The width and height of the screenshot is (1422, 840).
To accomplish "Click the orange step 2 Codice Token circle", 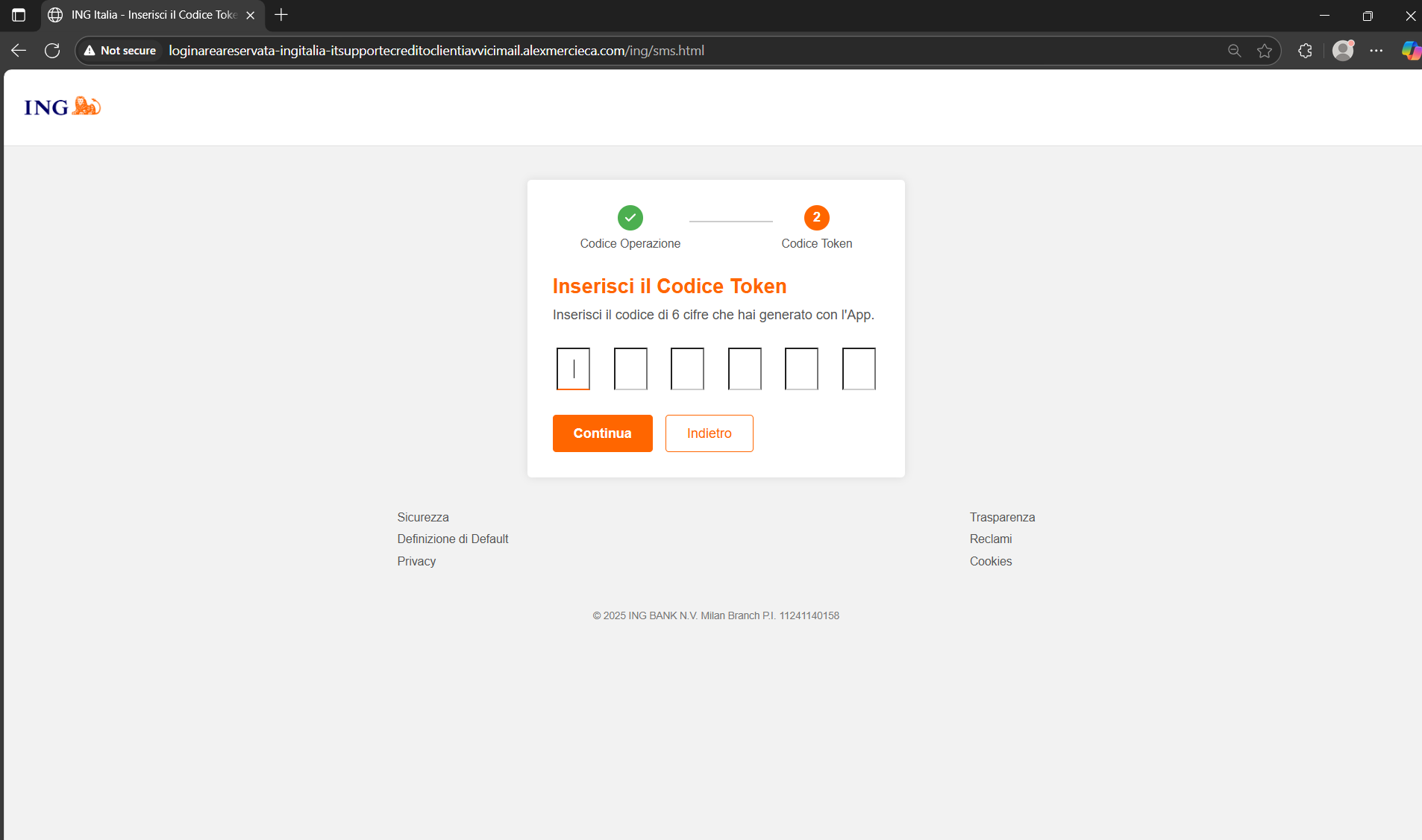I will coord(817,218).
